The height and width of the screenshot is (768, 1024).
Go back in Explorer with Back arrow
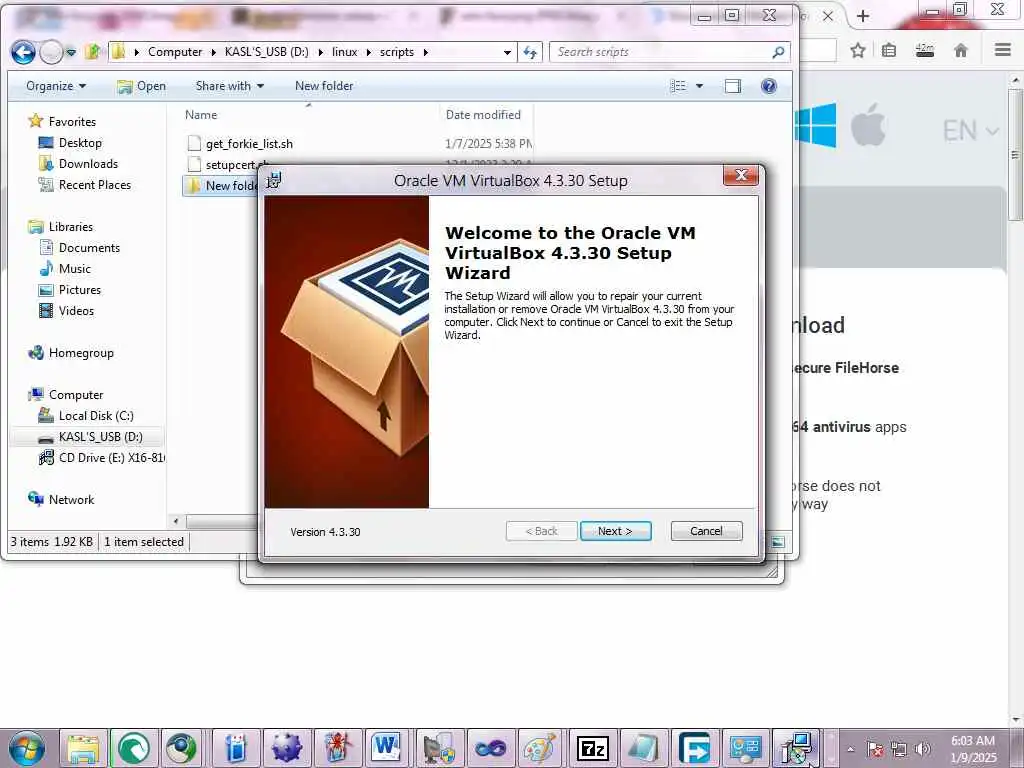tap(23, 52)
